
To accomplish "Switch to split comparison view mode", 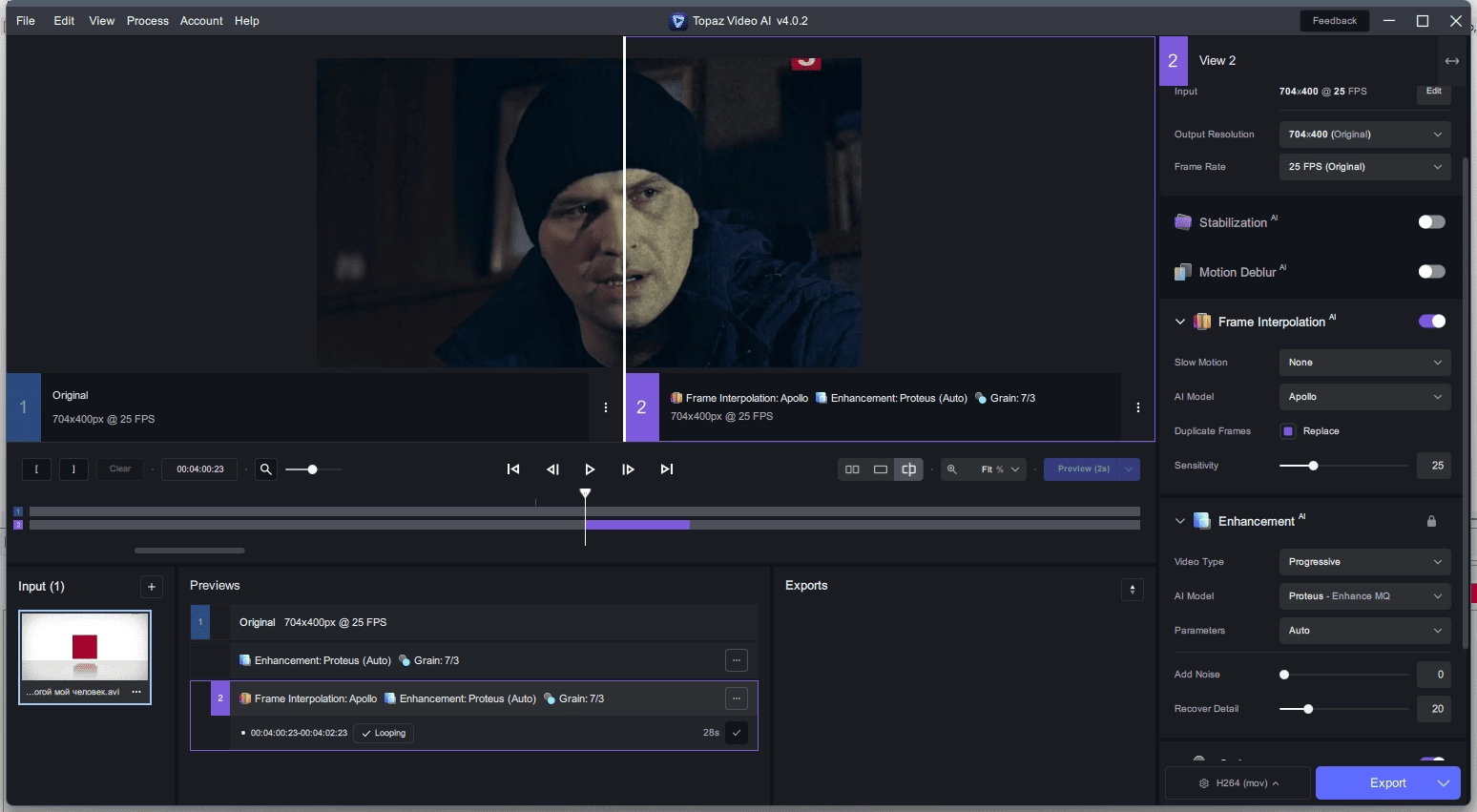I will click(909, 468).
